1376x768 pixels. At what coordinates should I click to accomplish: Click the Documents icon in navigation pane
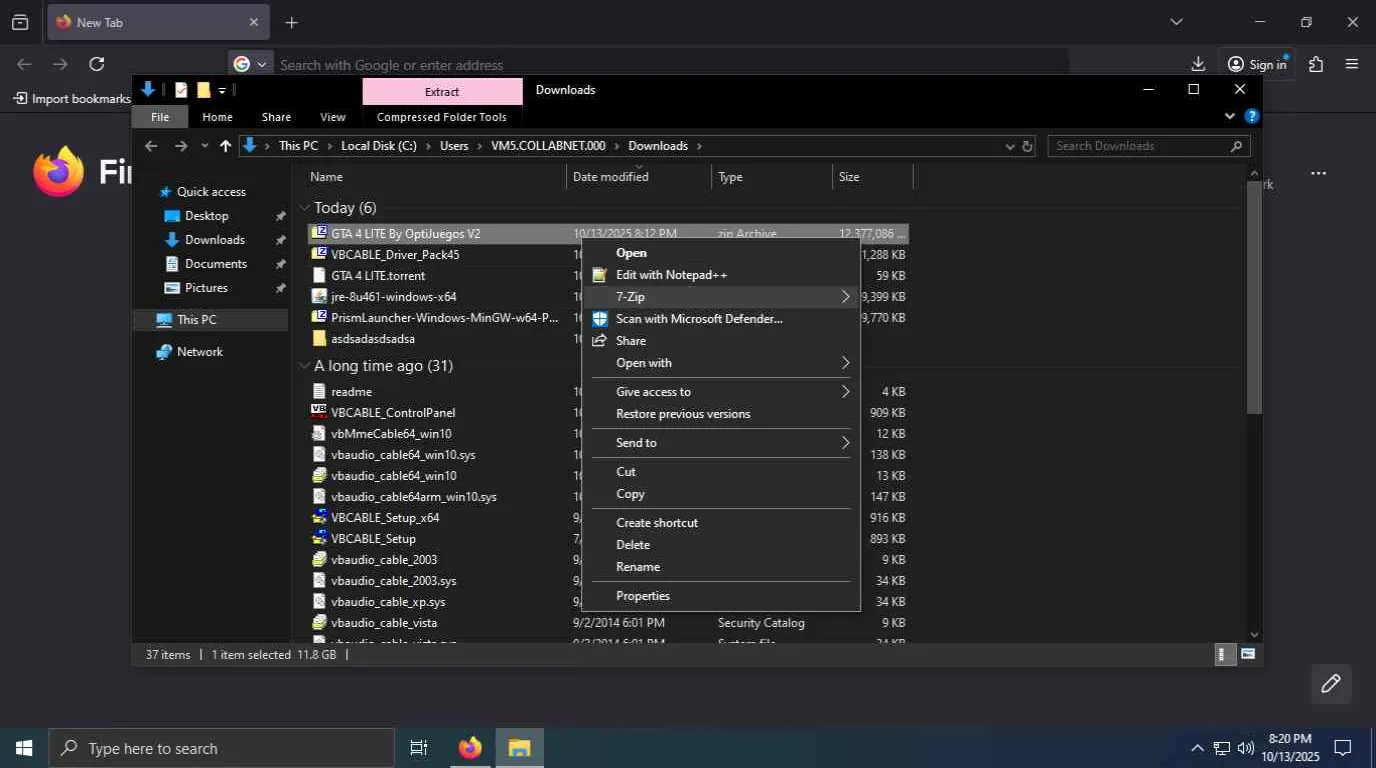[172, 264]
